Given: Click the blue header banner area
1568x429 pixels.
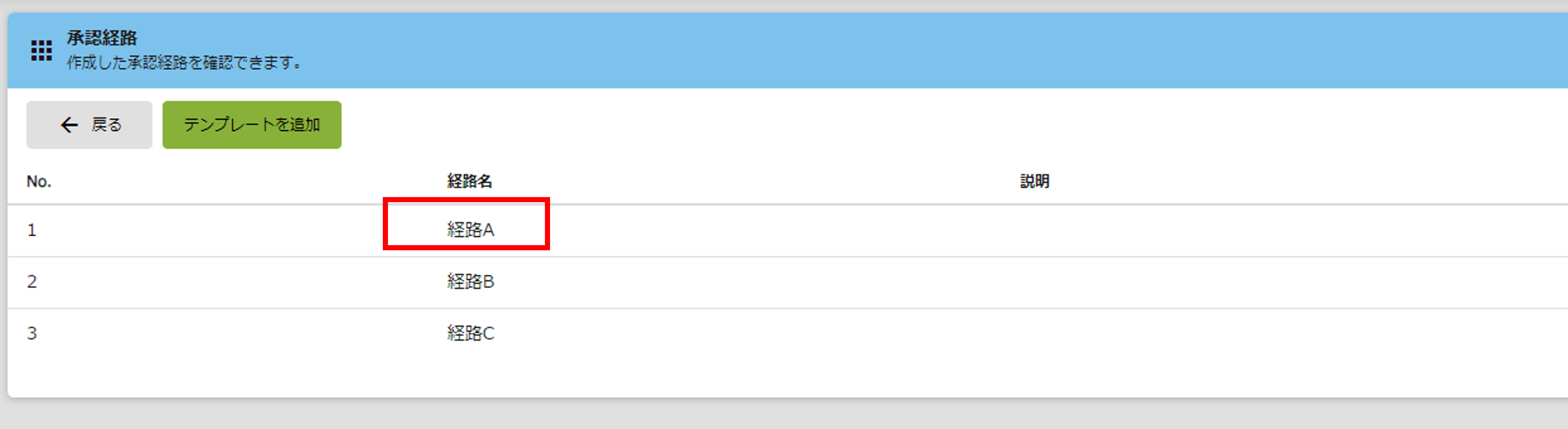Looking at the screenshot, I should (x=852, y=51).
